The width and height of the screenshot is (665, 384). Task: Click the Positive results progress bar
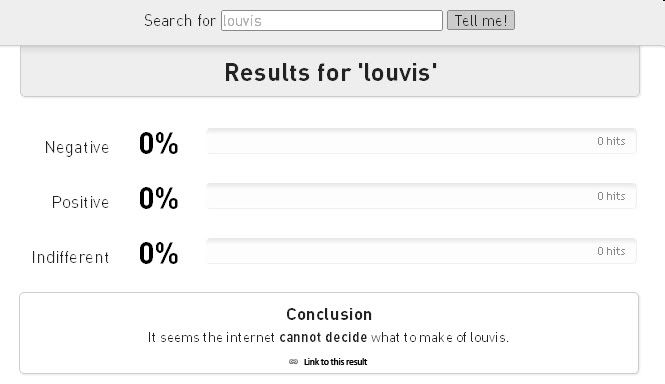422,196
